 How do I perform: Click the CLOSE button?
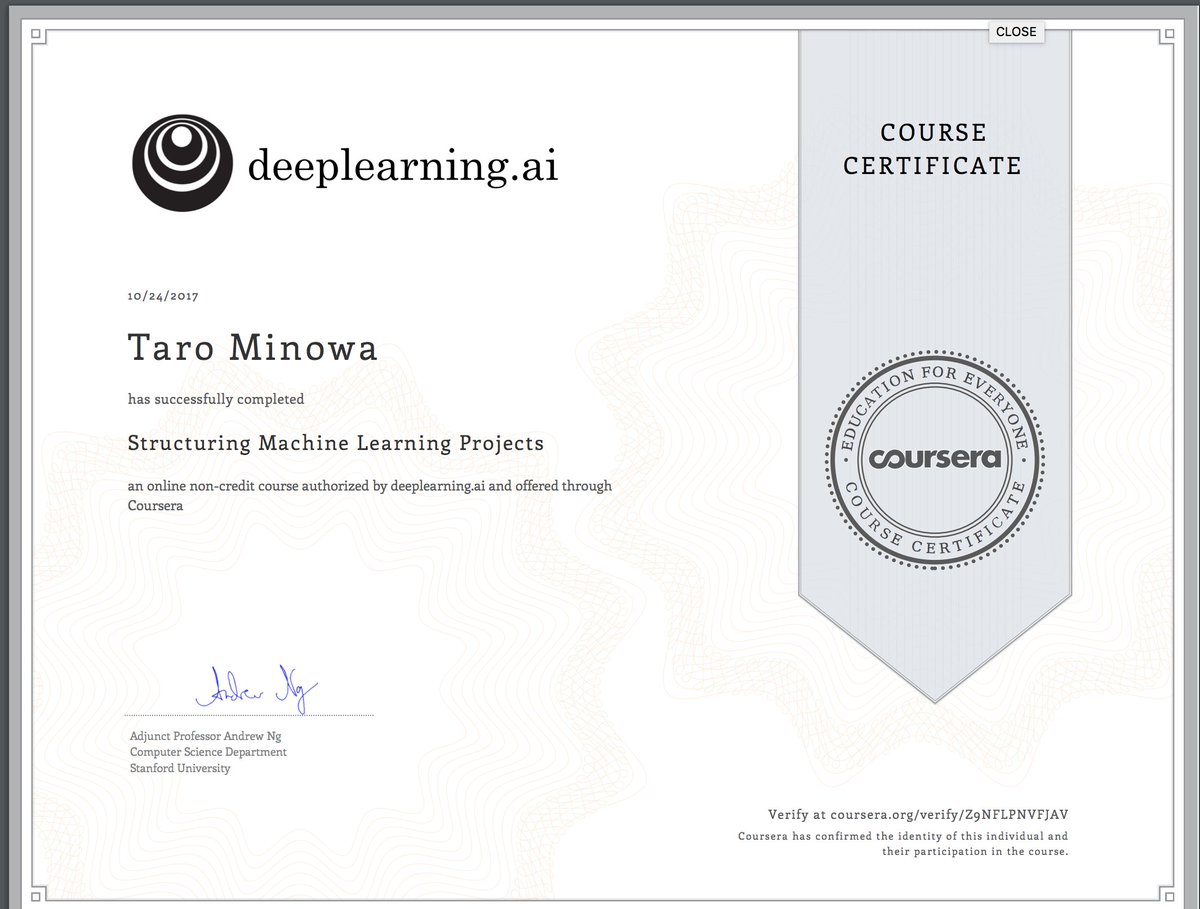(x=1016, y=32)
